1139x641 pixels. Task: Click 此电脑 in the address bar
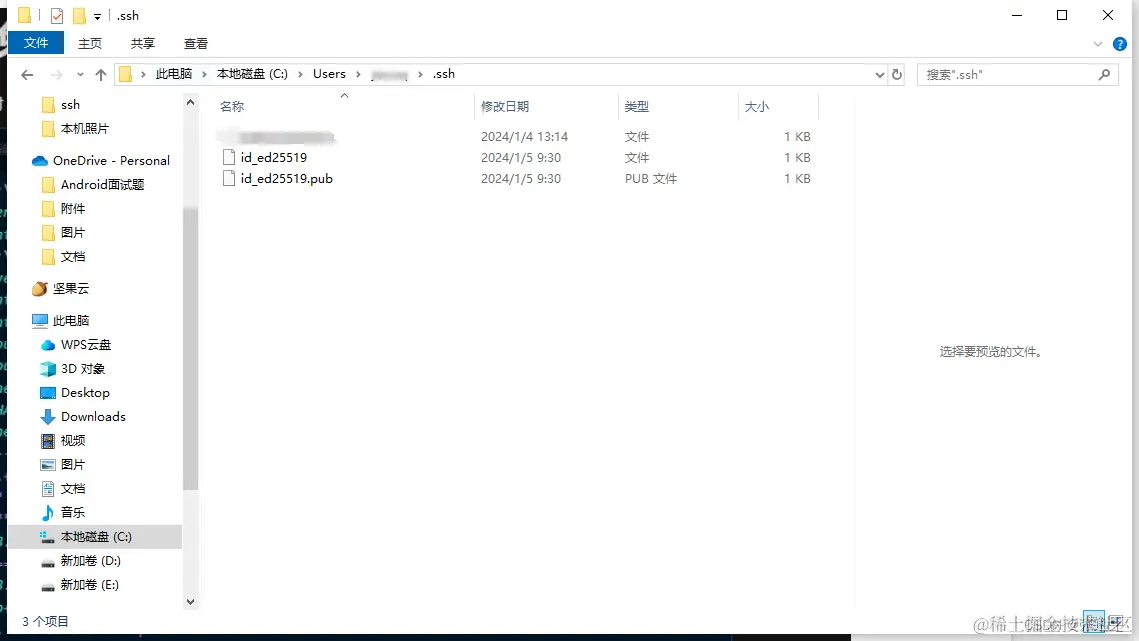pos(174,73)
